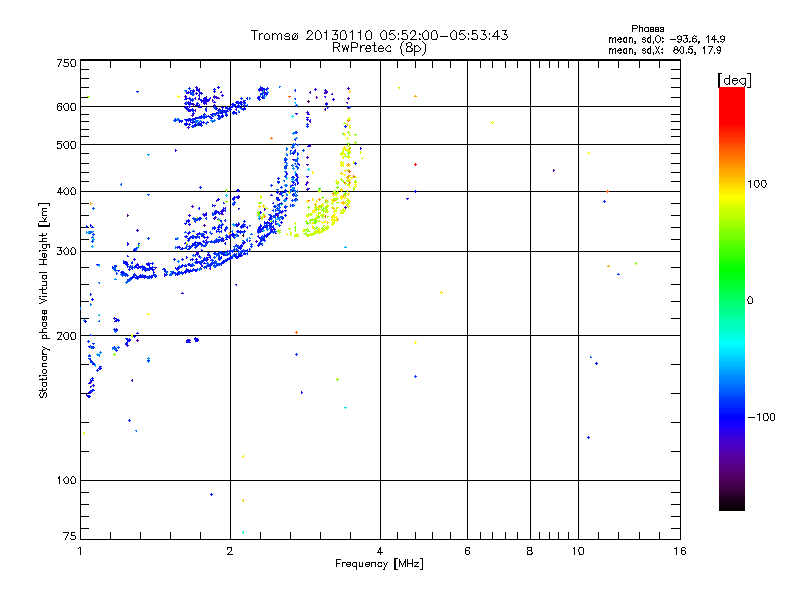Click the y-axis tick label '500'

point(66,145)
